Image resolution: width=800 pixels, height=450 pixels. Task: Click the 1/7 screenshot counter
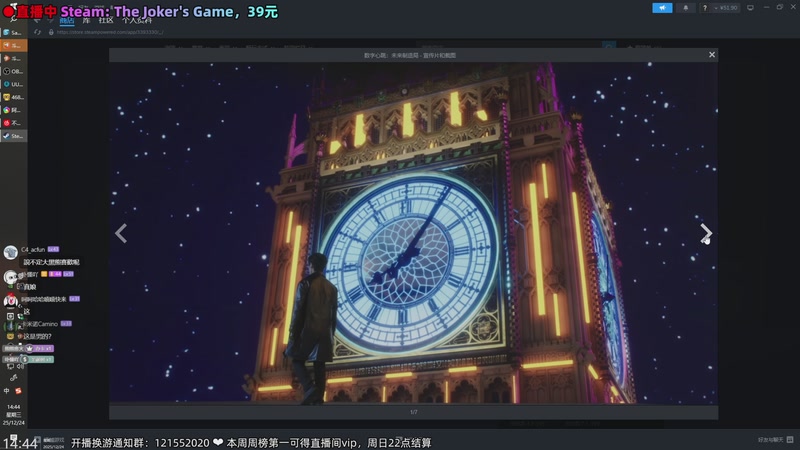(x=414, y=412)
